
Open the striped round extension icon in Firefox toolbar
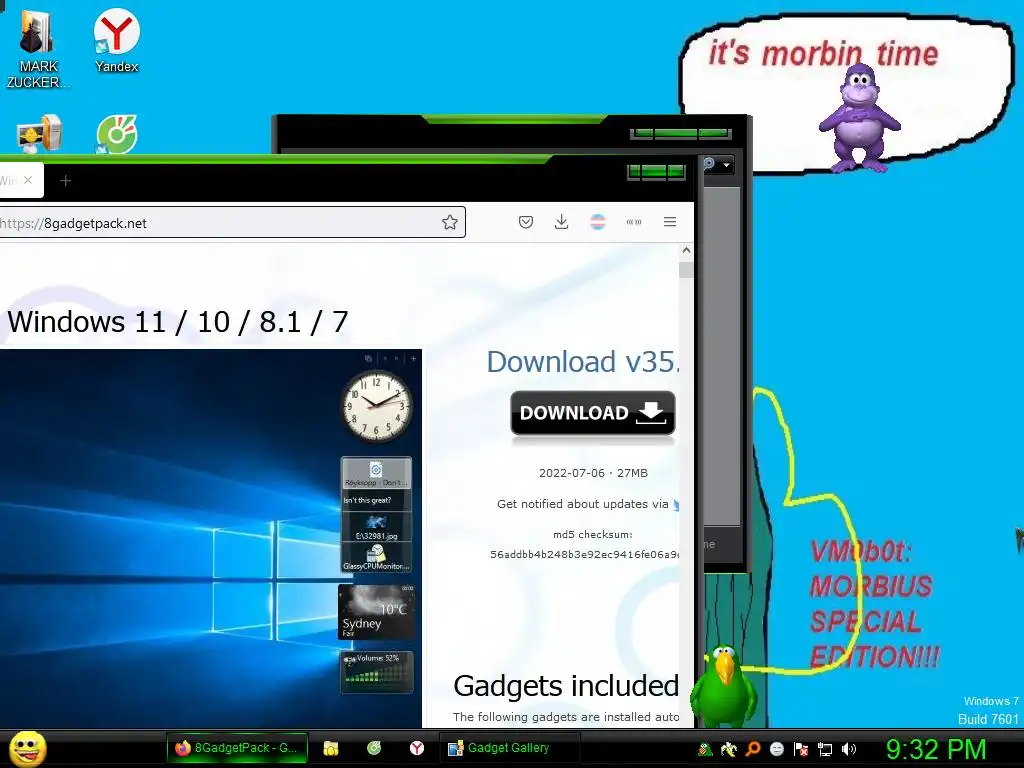[598, 222]
